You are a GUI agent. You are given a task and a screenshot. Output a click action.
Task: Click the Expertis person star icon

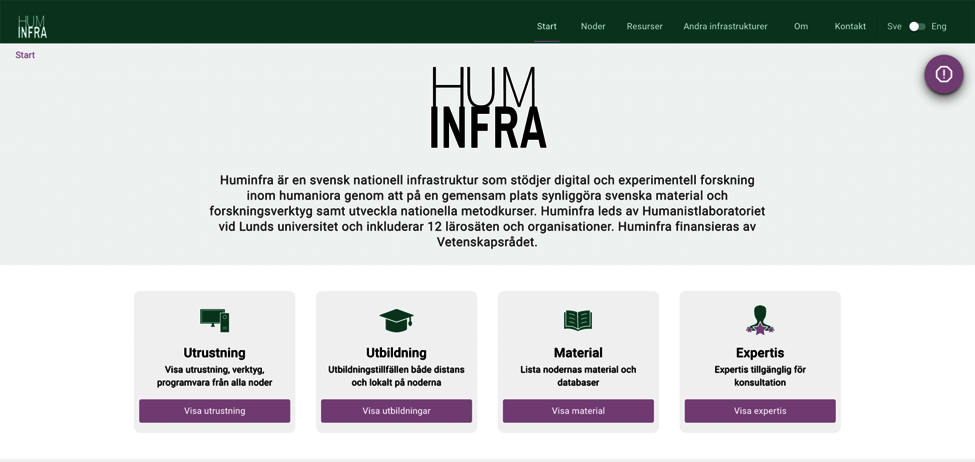click(x=760, y=320)
